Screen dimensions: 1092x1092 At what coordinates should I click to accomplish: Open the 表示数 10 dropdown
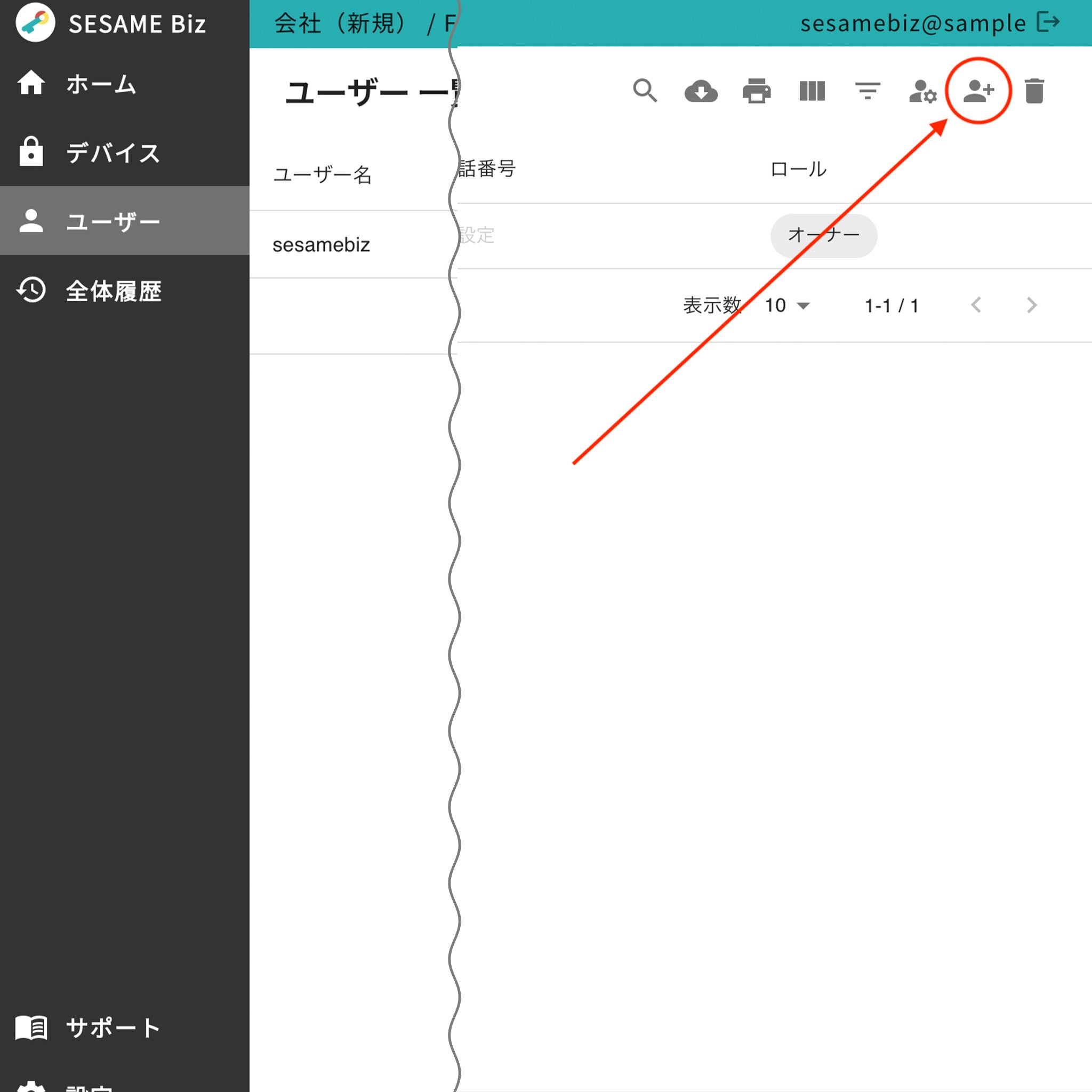tap(788, 305)
